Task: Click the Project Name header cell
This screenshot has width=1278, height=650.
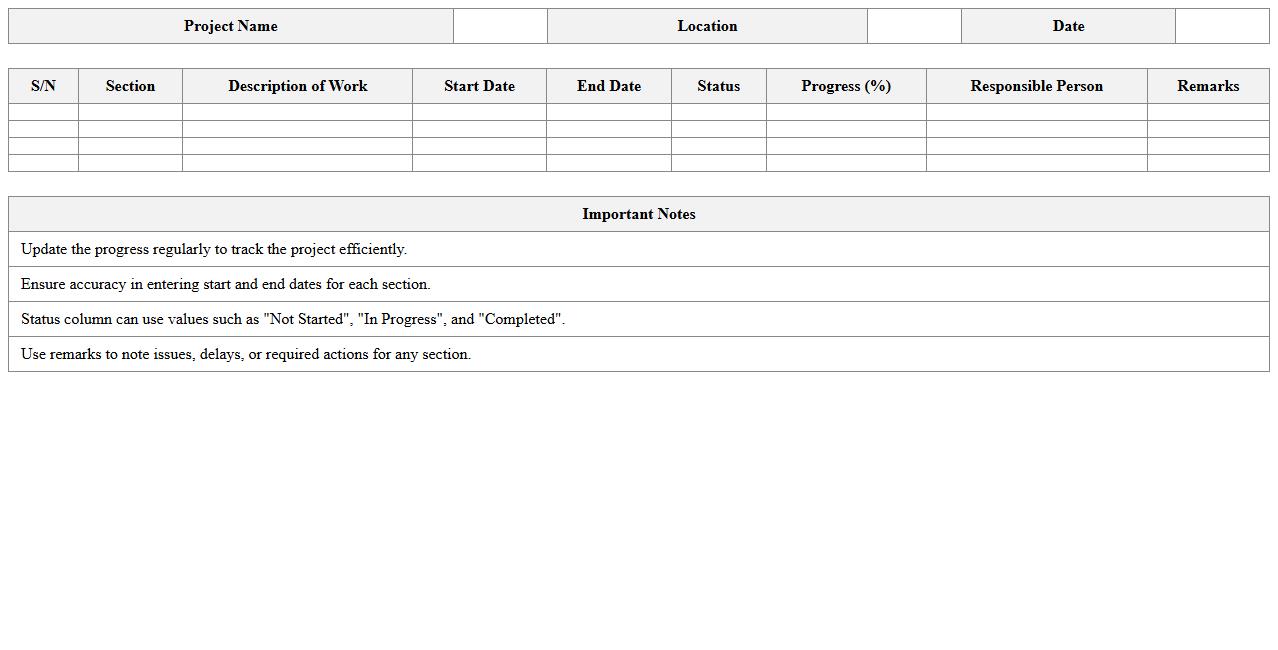Action: (230, 26)
